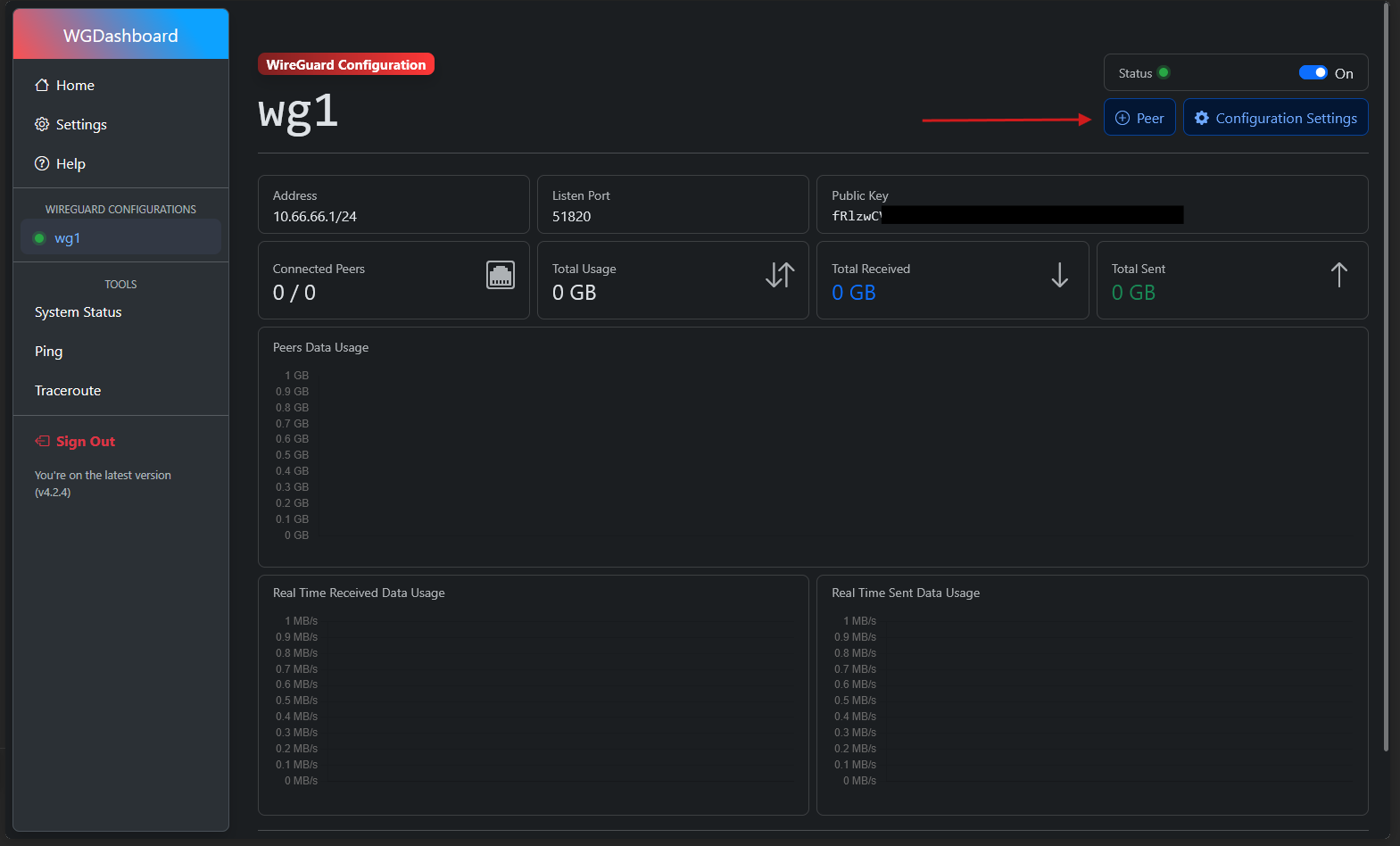
Task: Click the gear icon on Configuration Settings
Action: point(1202,118)
